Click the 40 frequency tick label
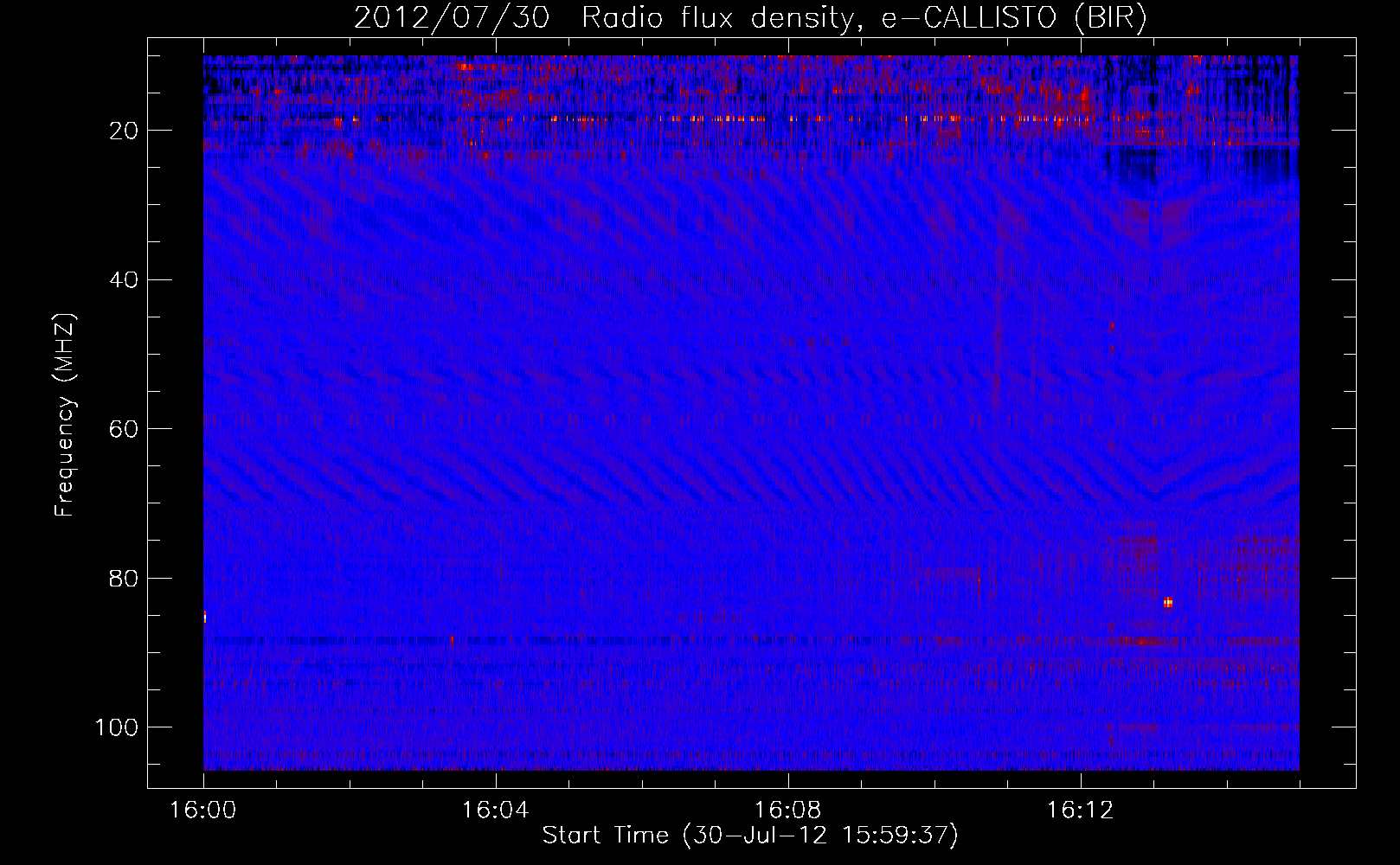Viewport: 1400px width, 865px height. click(x=124, y=279)
